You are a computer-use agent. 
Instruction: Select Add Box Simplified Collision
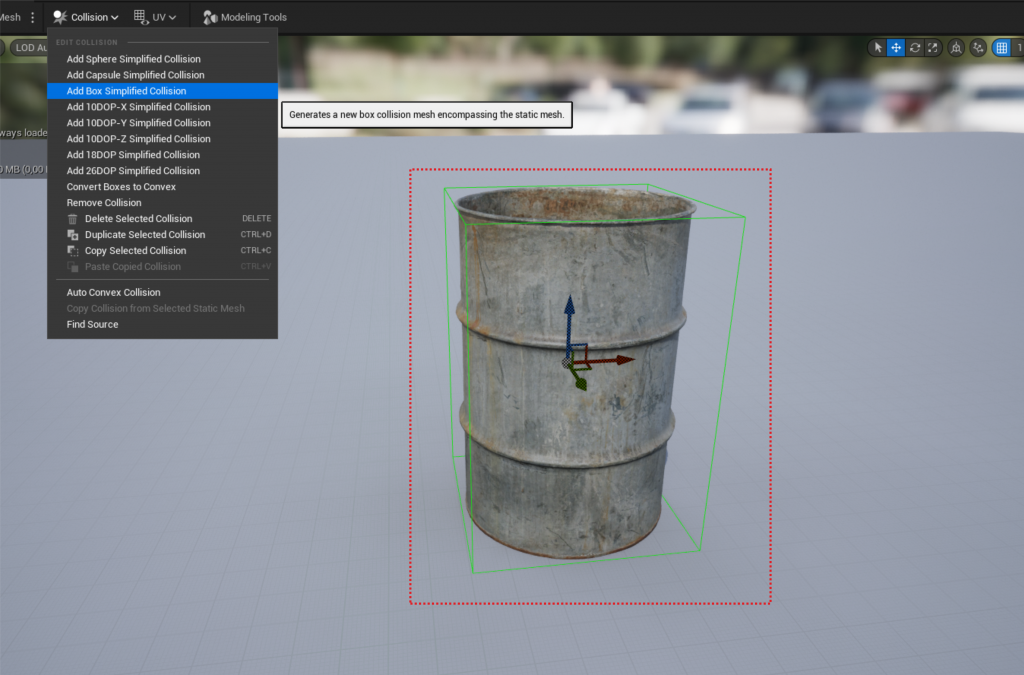163,91
